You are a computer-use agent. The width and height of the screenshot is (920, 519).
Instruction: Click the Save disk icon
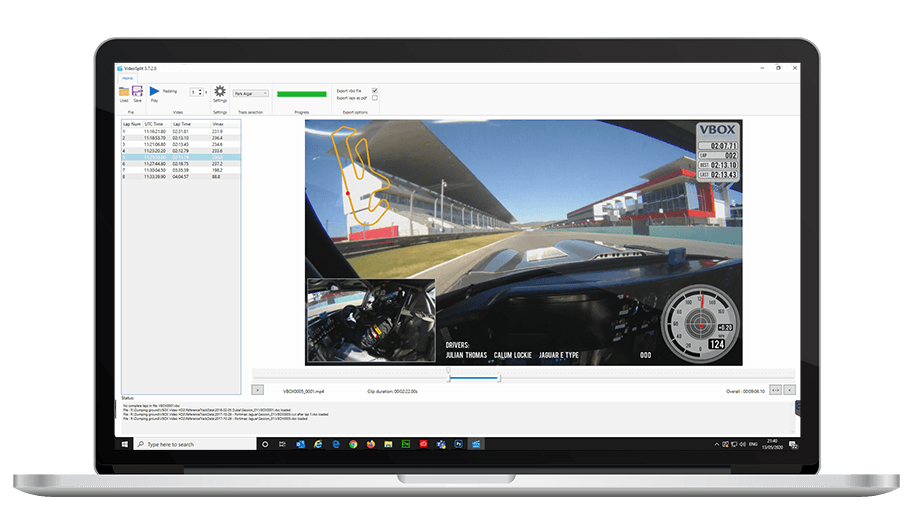tap(138, 92)
